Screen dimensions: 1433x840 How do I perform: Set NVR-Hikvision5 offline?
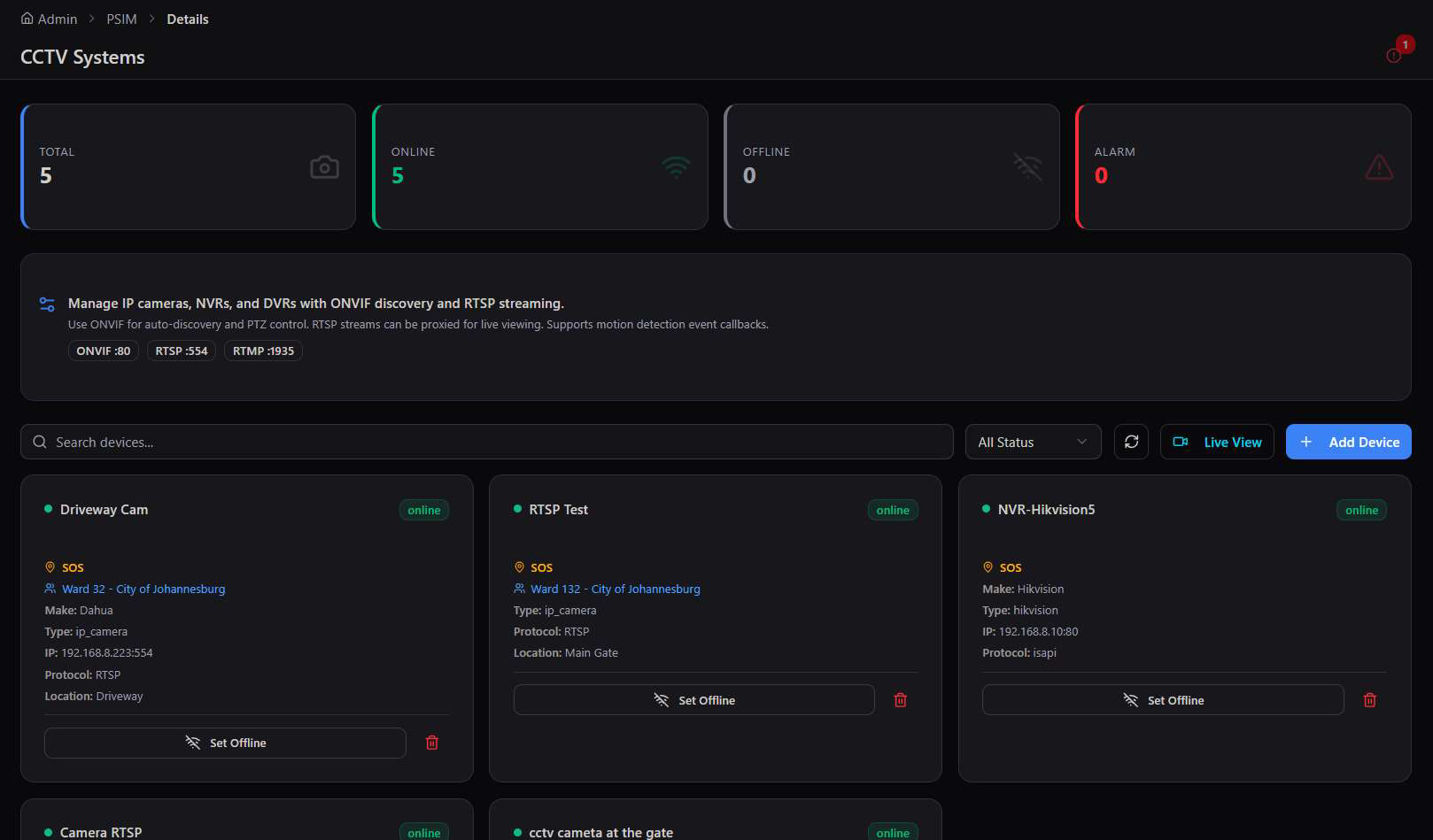[x=1163, y=700]
